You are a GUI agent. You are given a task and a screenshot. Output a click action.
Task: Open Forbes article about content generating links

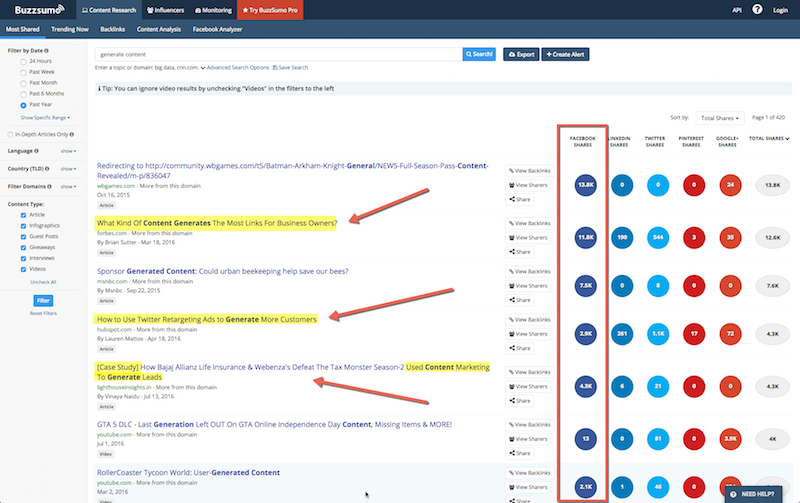(x=217, y=223)
